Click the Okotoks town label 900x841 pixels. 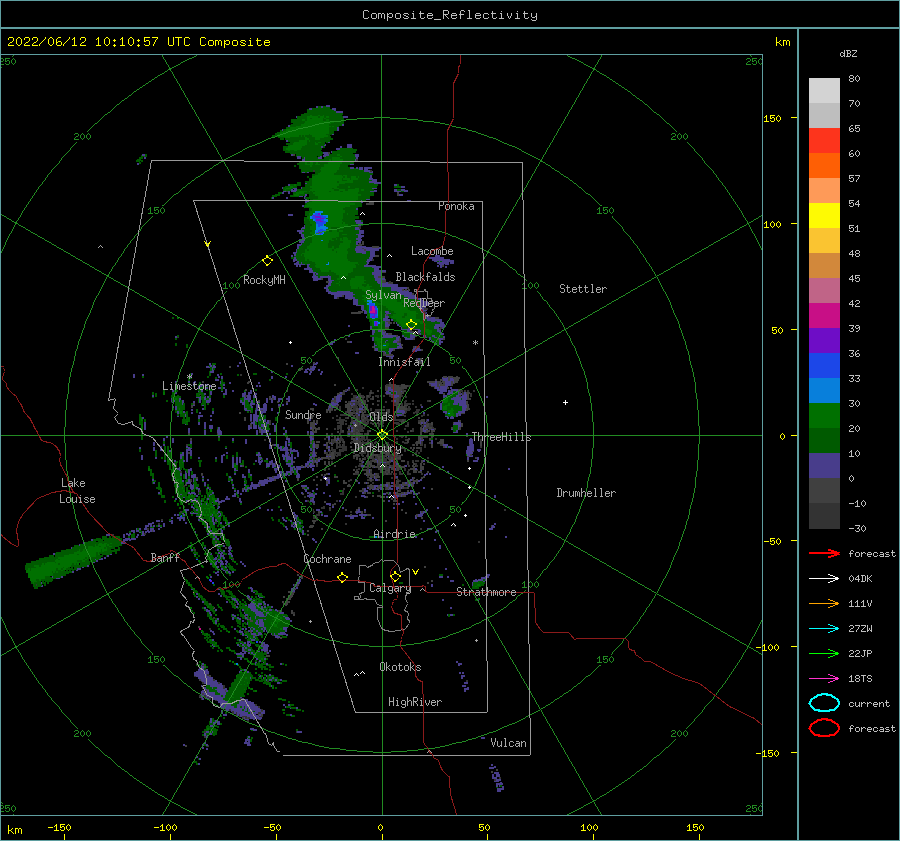click(x=400, y=666)
